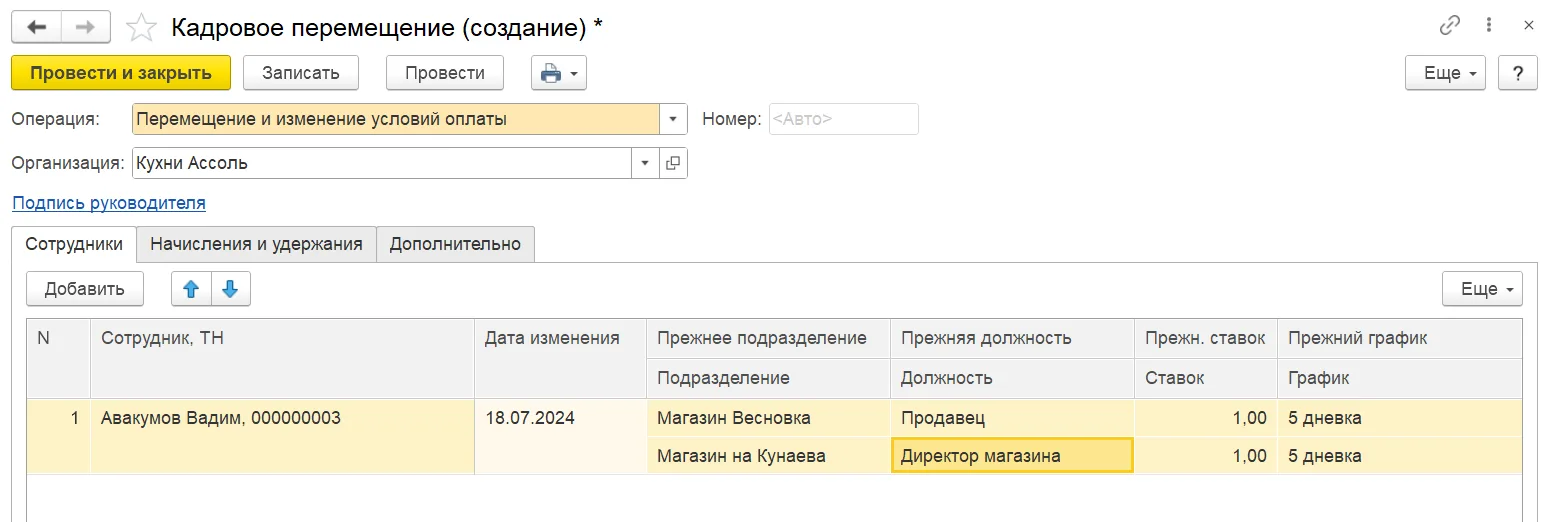This screenshot has width=1552, height=522.
Task: Click the Дата изменения column header
Action: (x=560, y=358)
